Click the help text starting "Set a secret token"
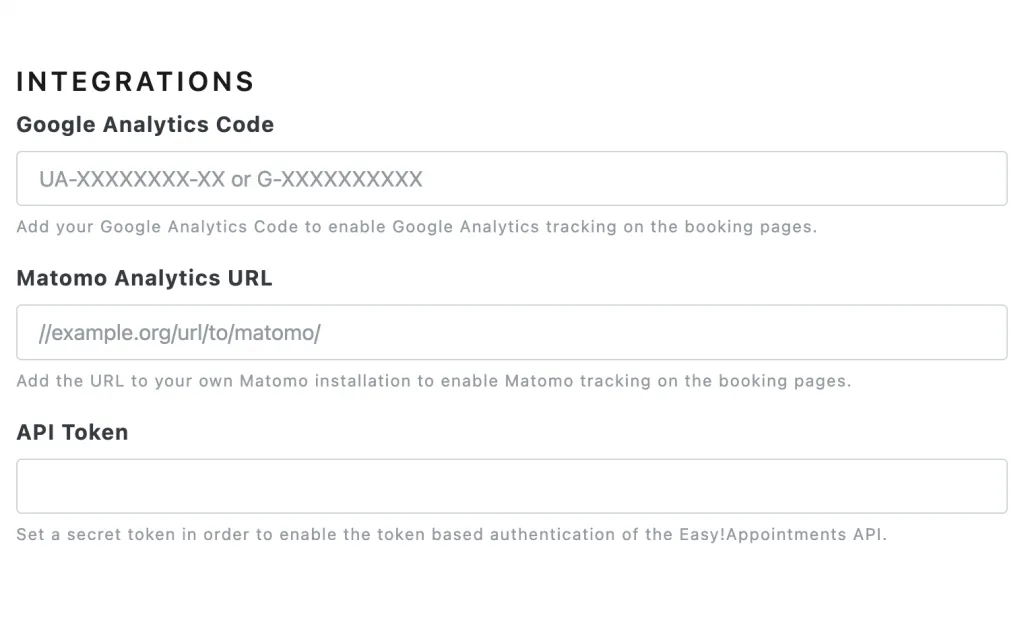Image resolution: width=1024 pixels, height=633 pixels. tap(451, 534)
